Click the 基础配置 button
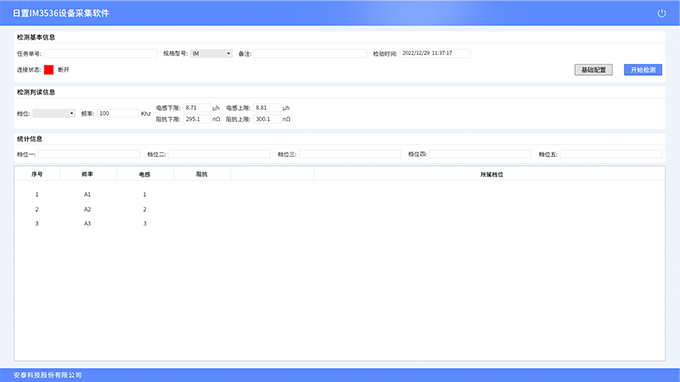Screen dimensions: 680x382 coord(593,70)
